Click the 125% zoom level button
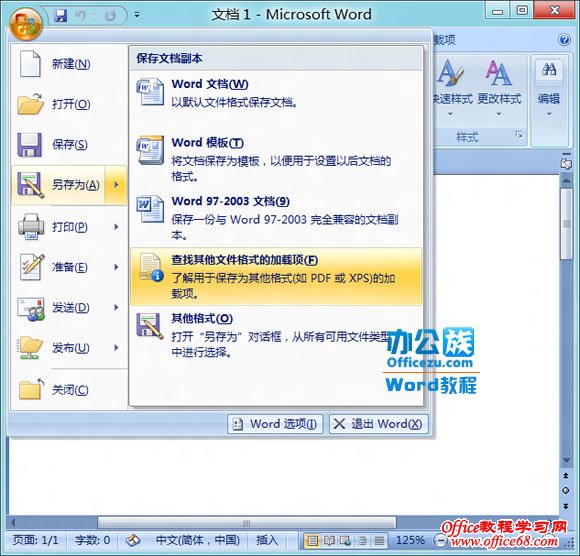 [x=410, y=540]
